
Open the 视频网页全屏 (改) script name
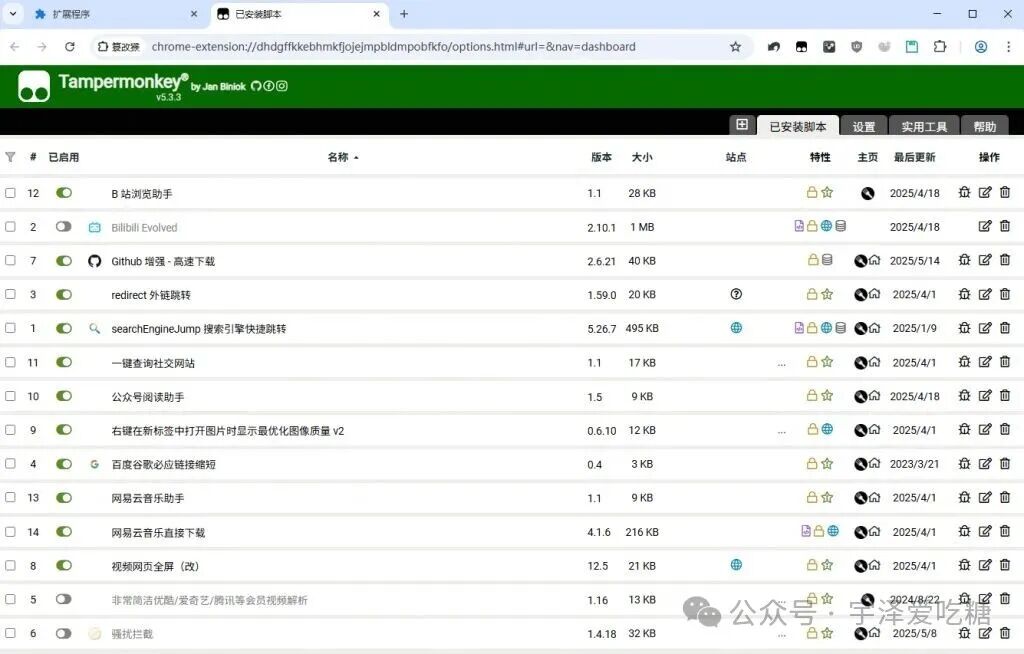155,566
